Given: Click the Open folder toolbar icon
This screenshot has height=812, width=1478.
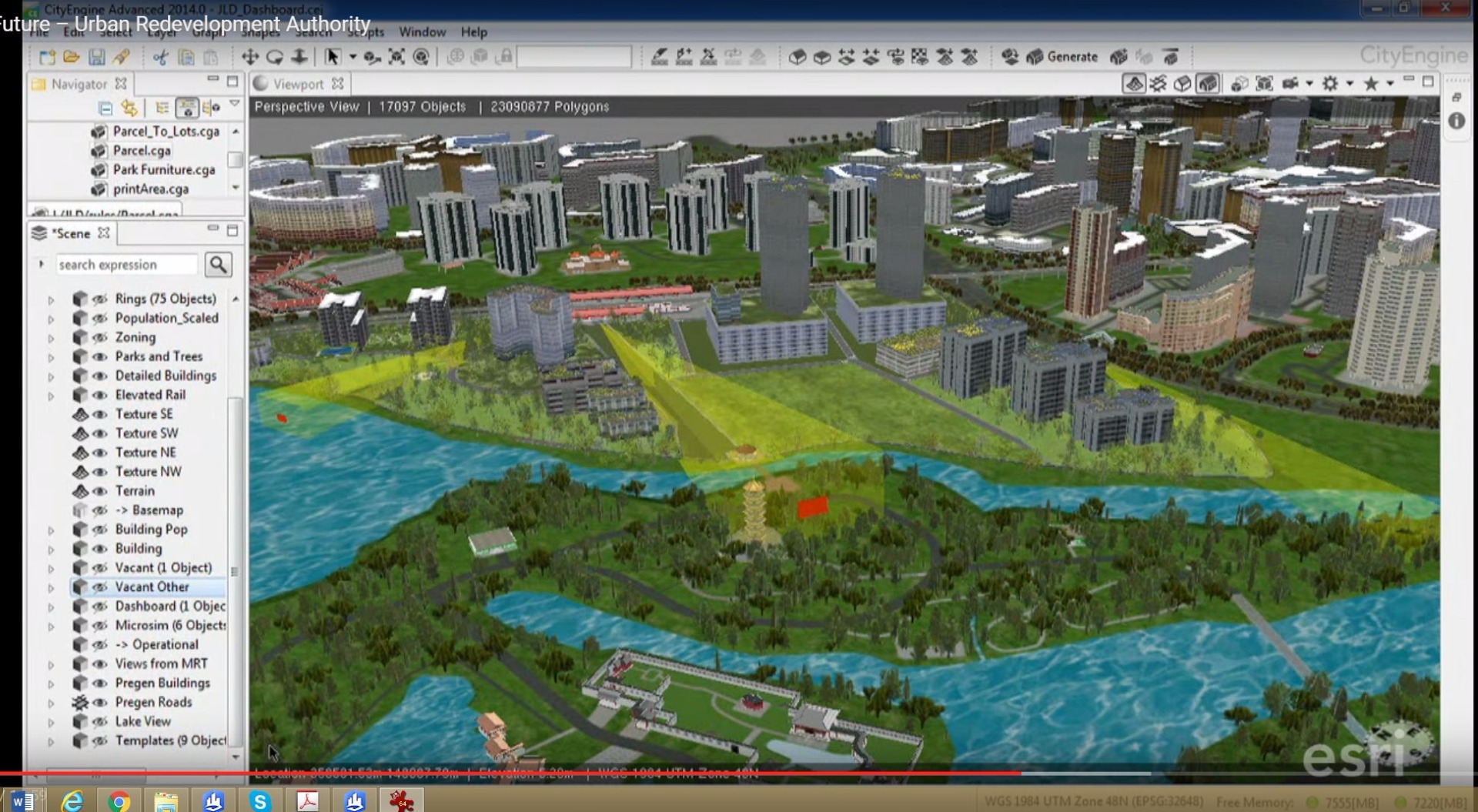Looking at the screenshot, I should (x=72, y=57).
